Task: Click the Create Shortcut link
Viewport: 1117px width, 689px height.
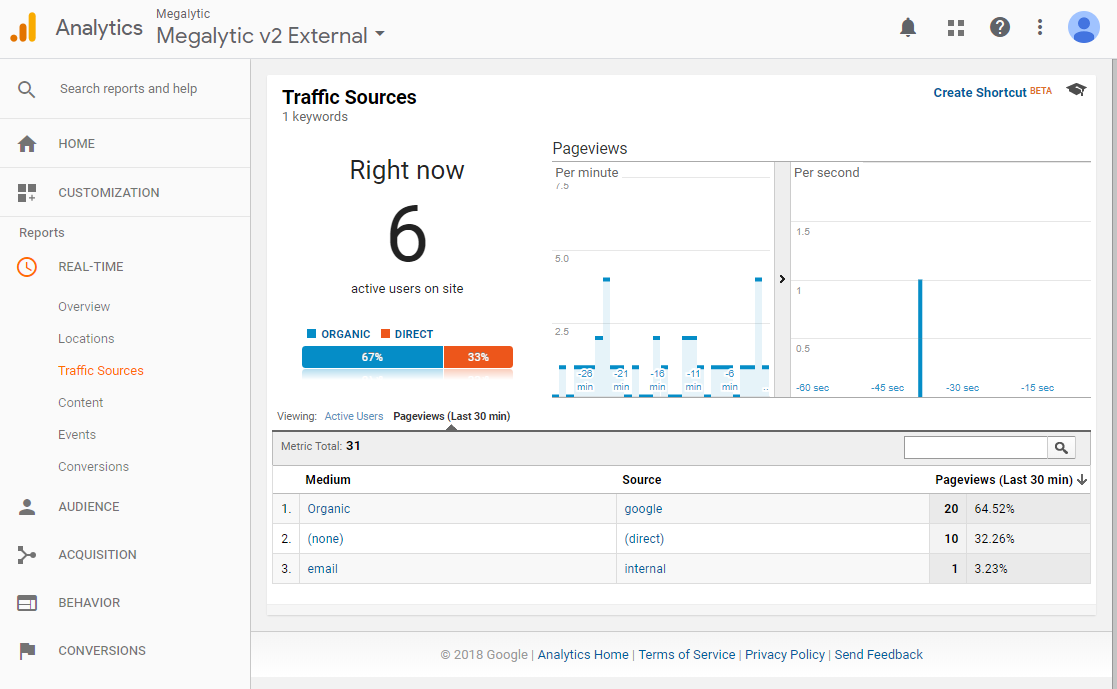Action: click(979, 92)
